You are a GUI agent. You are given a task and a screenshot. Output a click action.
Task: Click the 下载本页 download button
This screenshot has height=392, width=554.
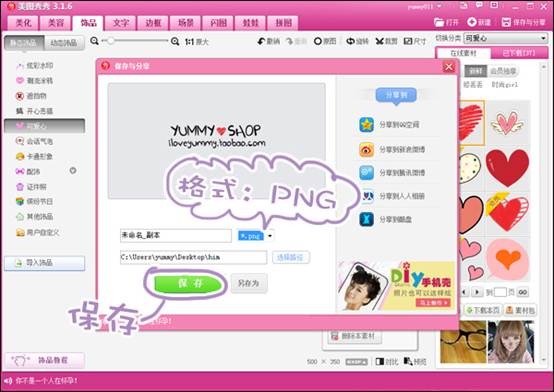click(483, 310)
